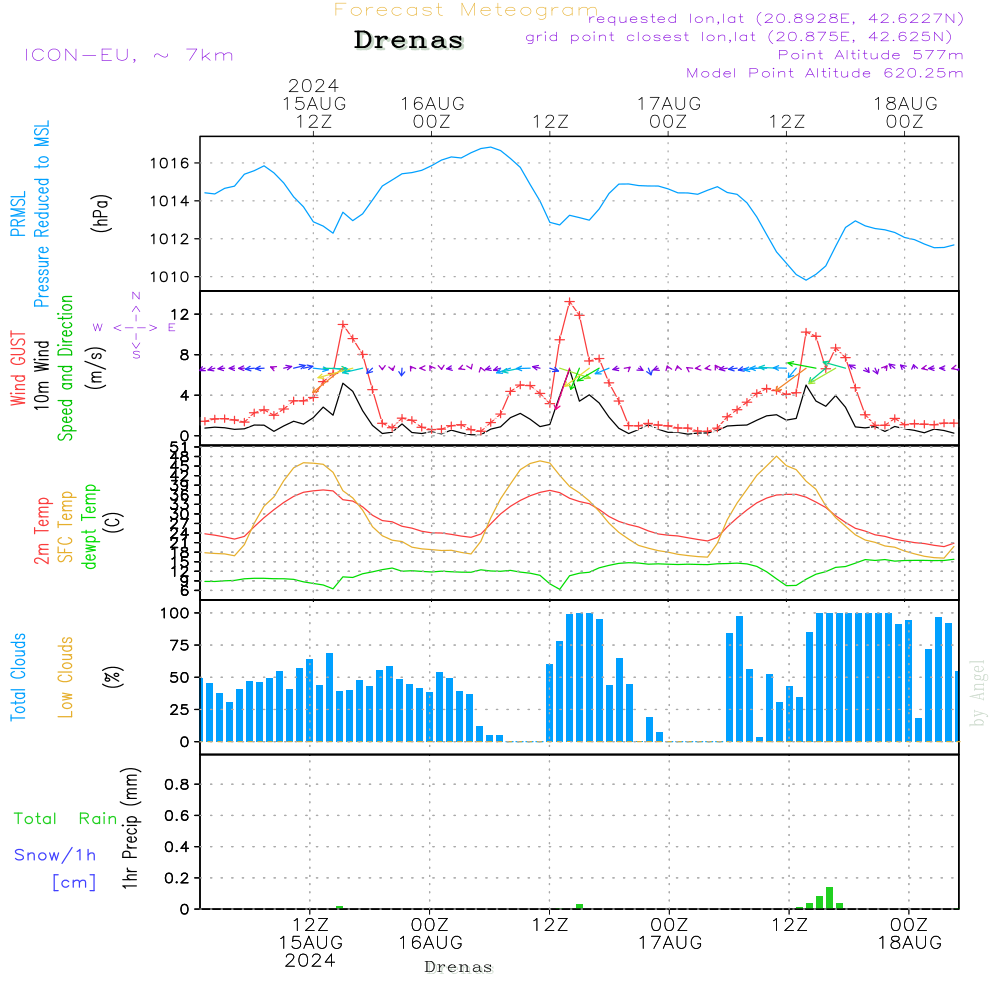Click the orange 'SFC Temp' legend label
The width and height of the screenshot is (1000, 1000).
click(x=66, y=527)
